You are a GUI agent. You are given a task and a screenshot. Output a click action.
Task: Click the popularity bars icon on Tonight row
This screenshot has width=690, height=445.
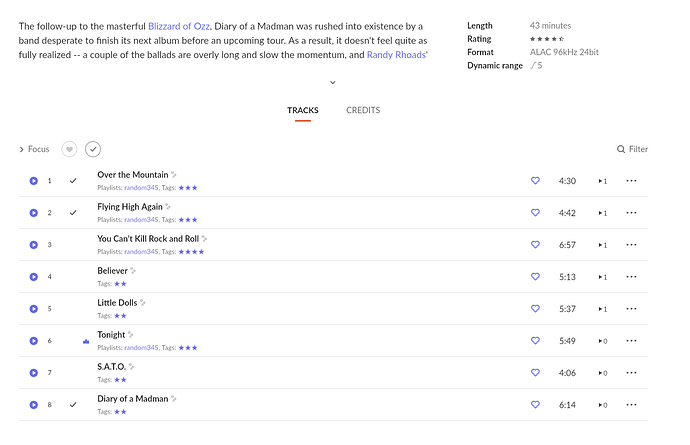(86, 341)
